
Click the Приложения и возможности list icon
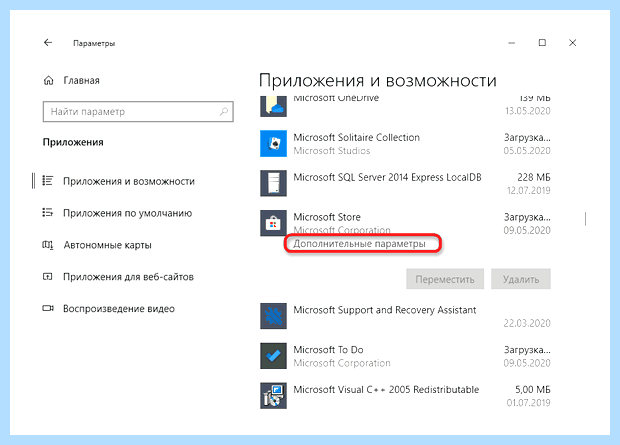[x=47, y=181]
